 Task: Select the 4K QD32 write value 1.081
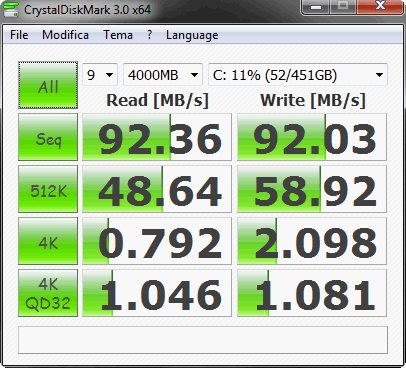click(312, 293)
